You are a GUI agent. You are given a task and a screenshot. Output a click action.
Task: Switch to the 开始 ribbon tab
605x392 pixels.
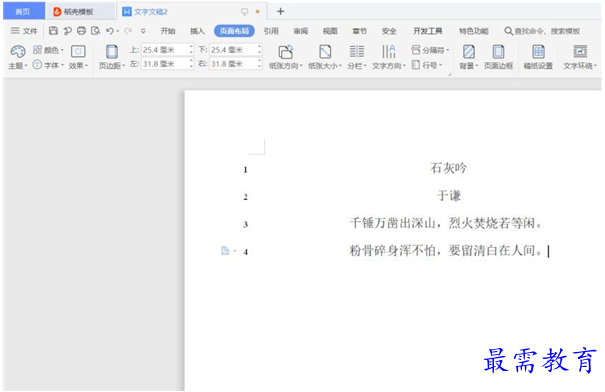click(168, 31)
